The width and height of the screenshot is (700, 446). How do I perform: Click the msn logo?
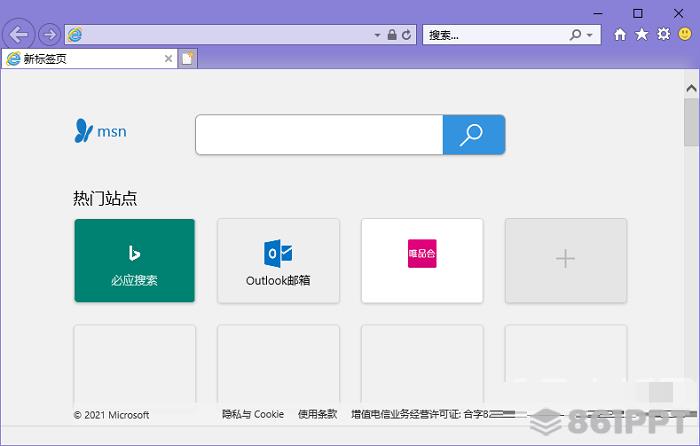(x=100, y=131)
